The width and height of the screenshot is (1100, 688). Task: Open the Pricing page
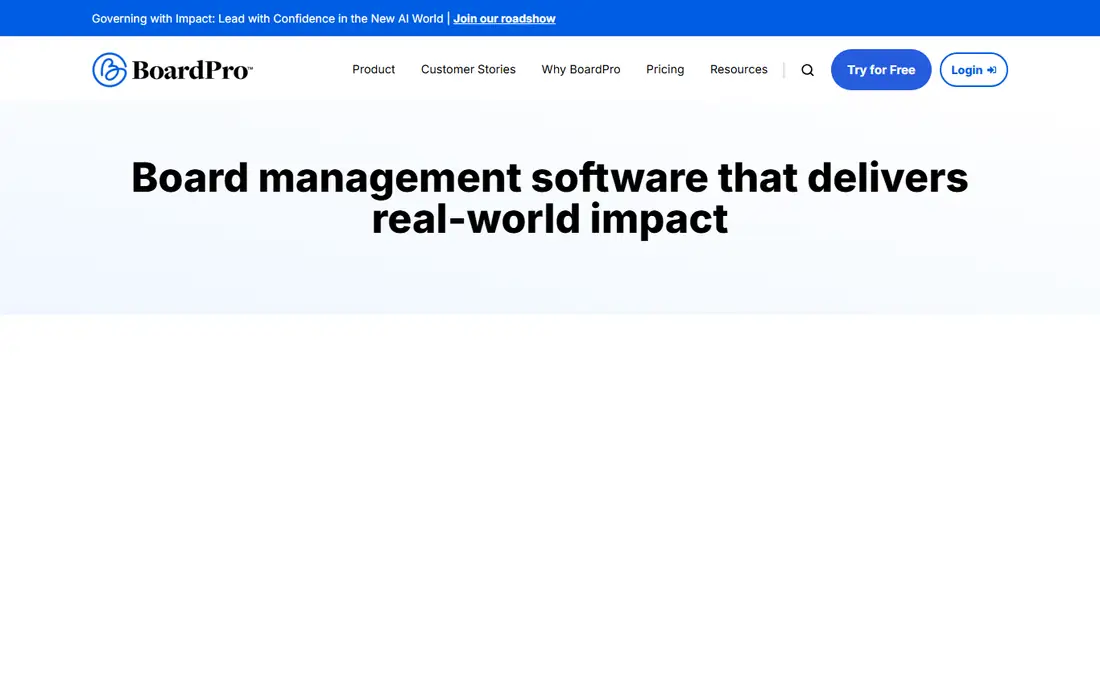pyautogui.click(x=665, y=69)
